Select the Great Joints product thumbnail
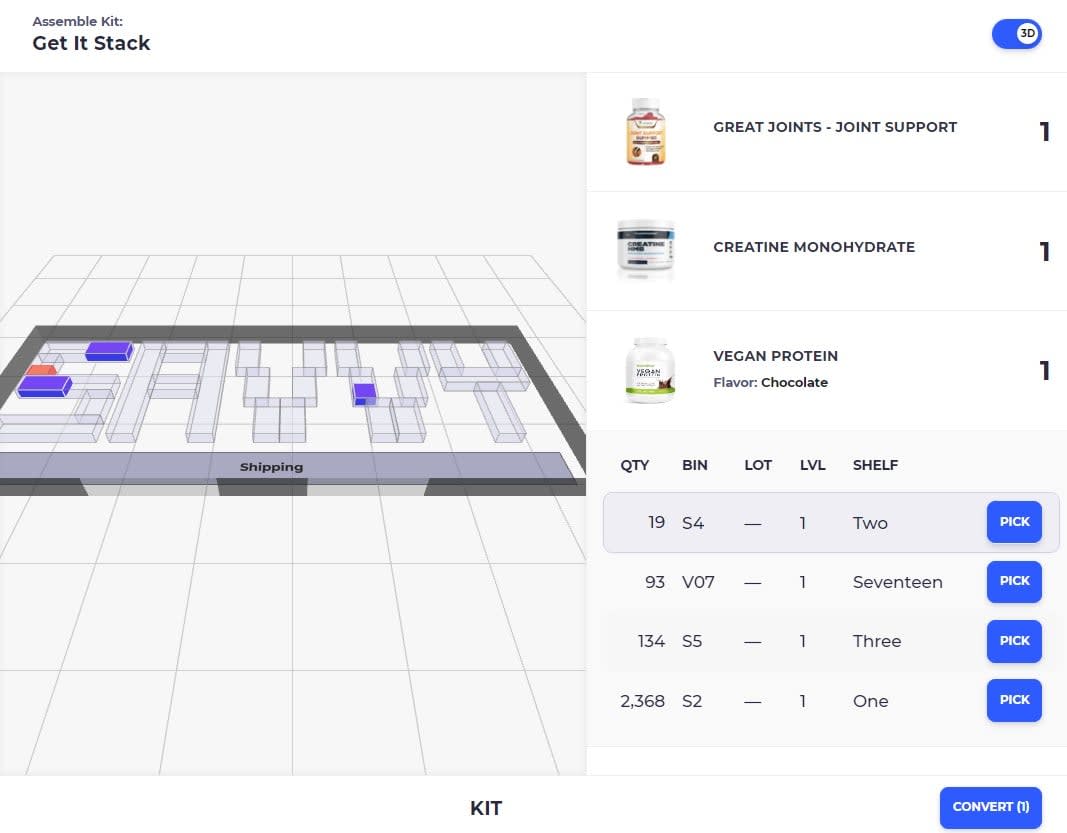 point(645,132)
